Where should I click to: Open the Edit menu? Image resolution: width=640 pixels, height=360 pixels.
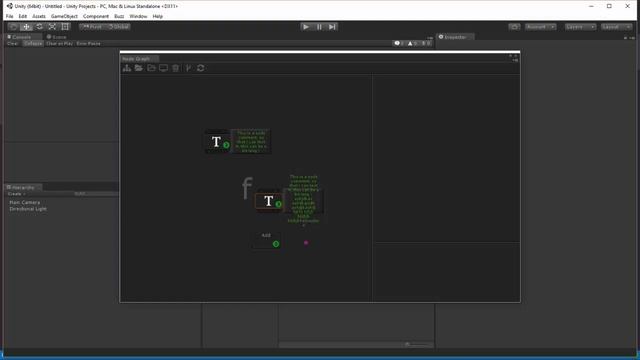point(22,16)
